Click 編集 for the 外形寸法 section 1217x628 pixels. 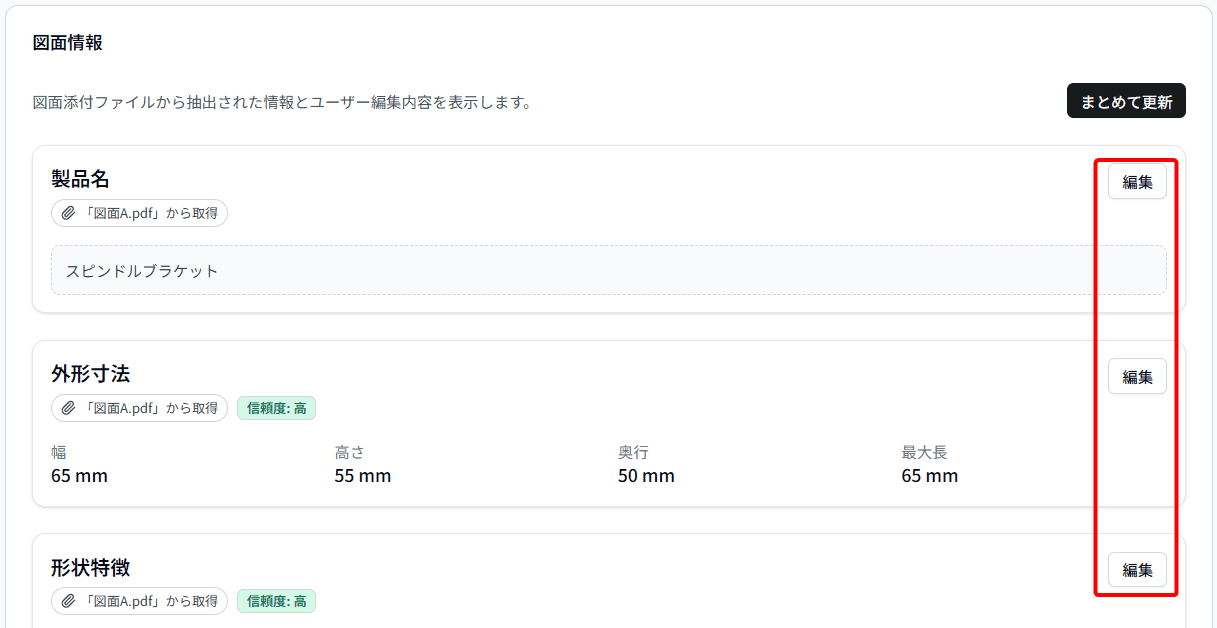(1137, 376)
